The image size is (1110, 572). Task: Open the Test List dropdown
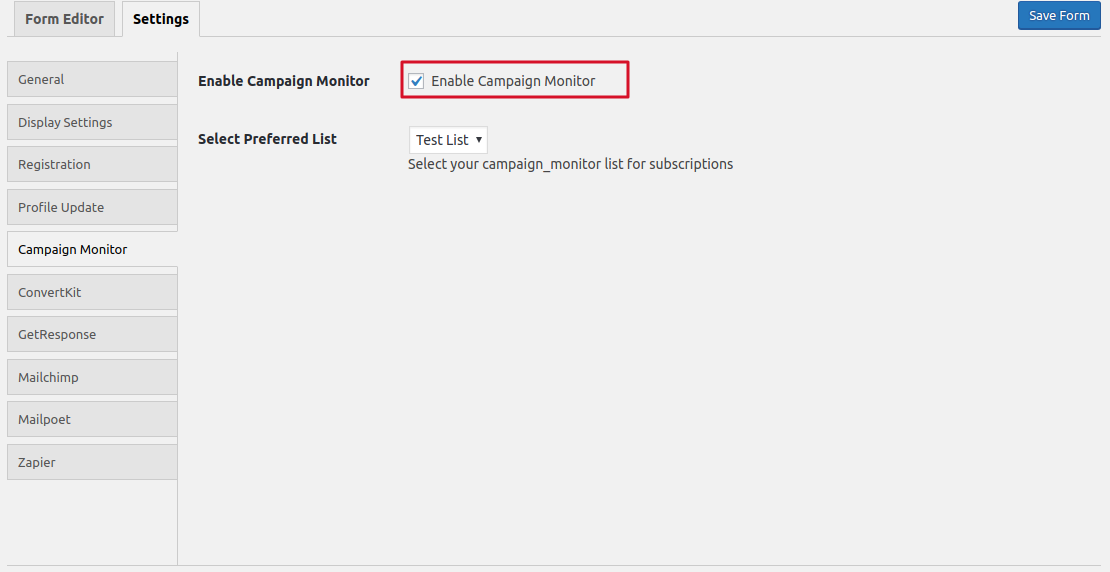pos(448,140)
